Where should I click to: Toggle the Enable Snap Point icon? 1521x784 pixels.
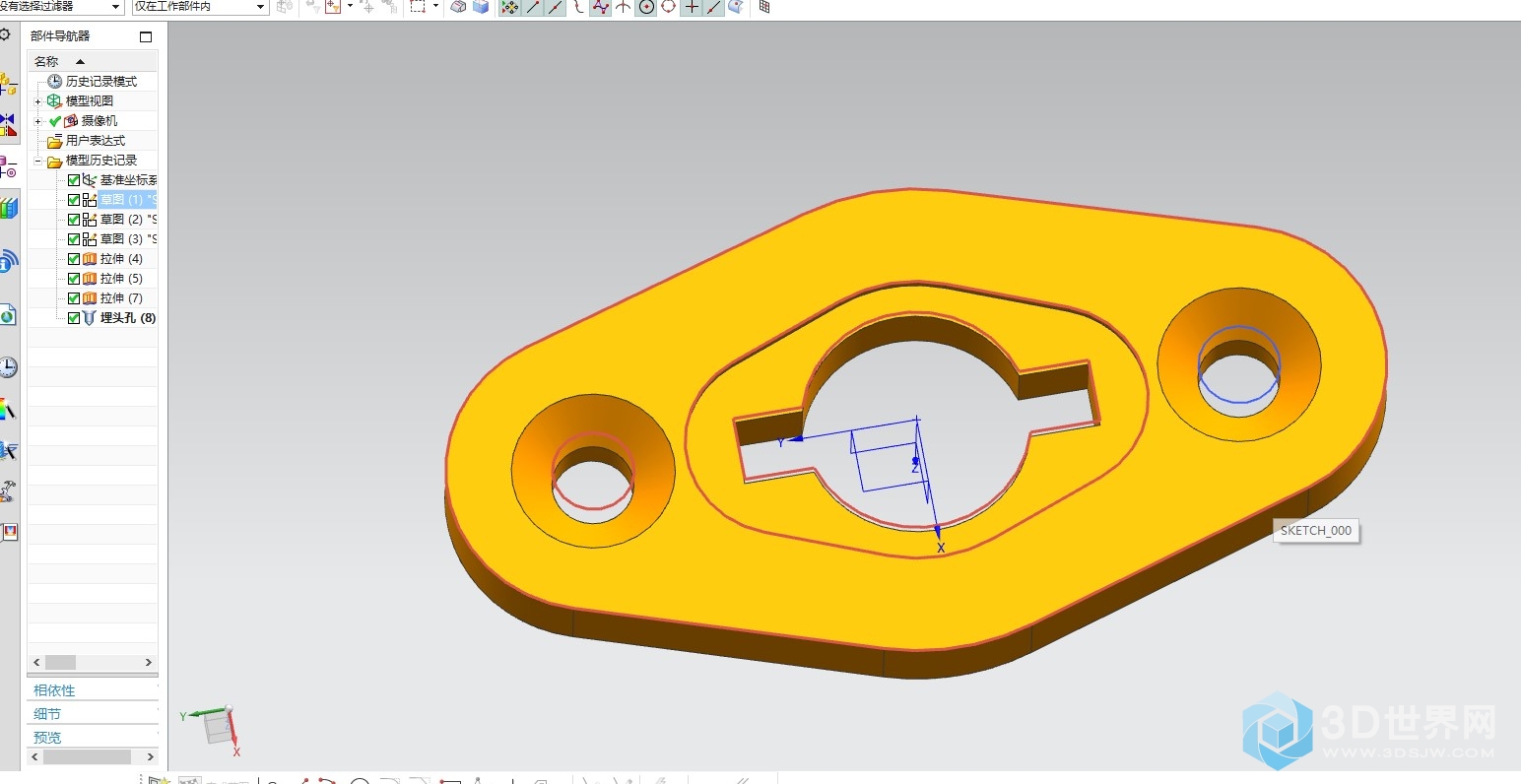510,7
